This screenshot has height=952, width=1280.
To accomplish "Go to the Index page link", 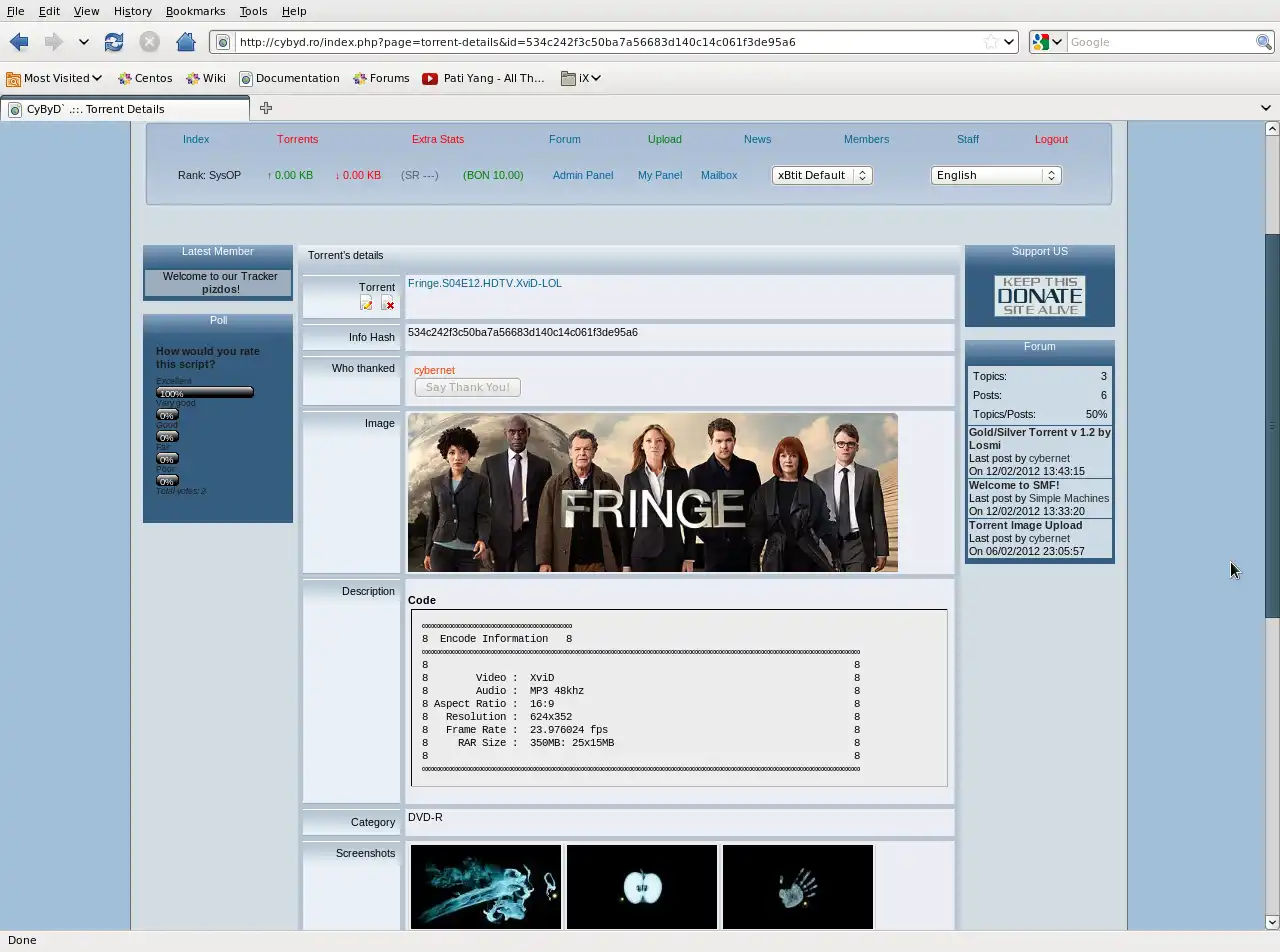I will tap(196, 139).
